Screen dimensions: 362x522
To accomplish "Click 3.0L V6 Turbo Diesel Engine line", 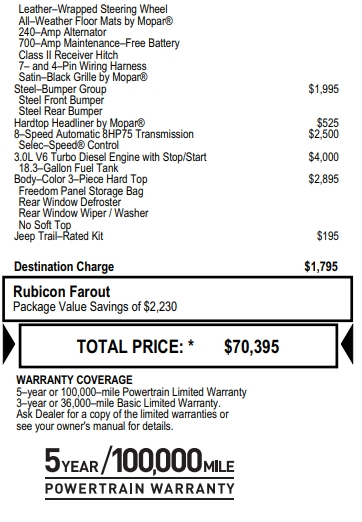I will tap(110, 157).
